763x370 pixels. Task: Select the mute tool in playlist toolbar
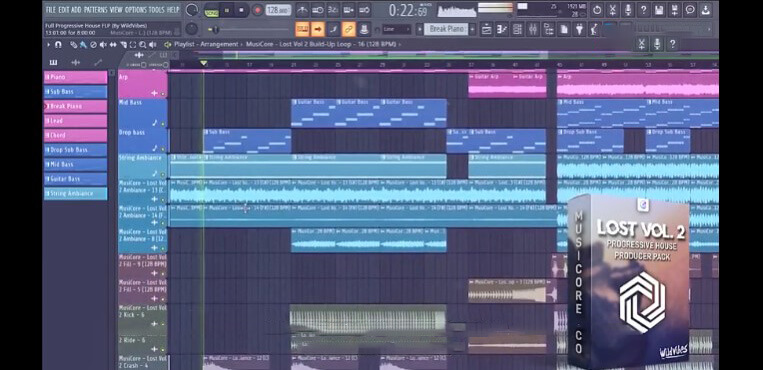tap(103, 44)
